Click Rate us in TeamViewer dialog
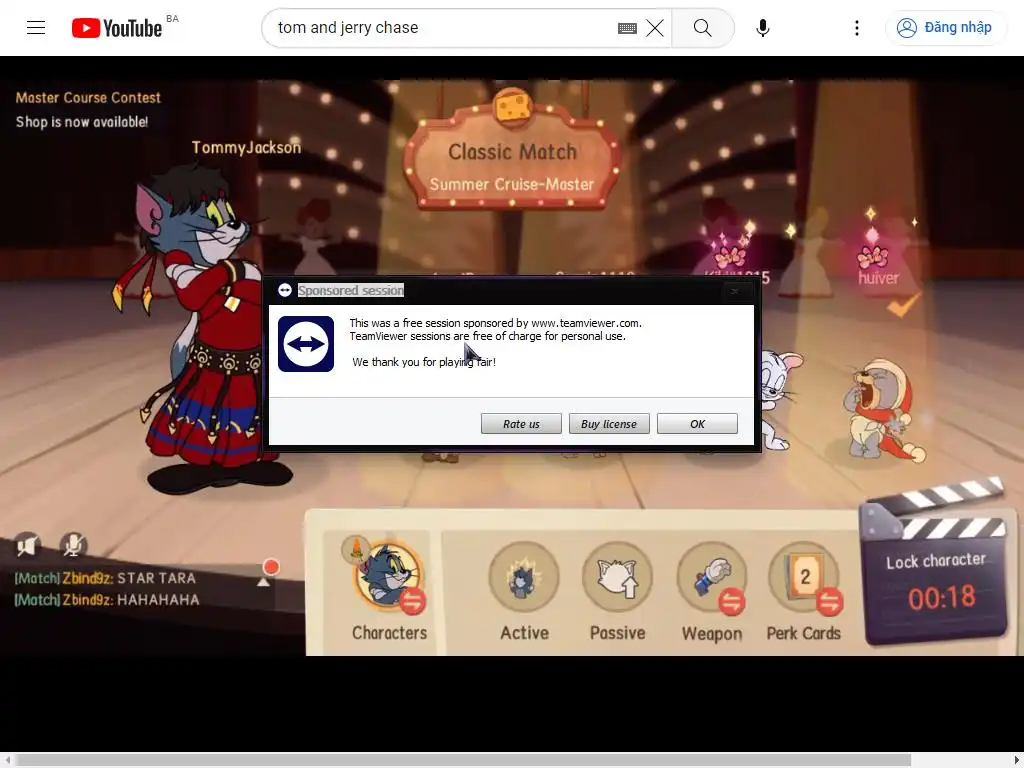This screenshot has width=1024, height=768. click(521, 424)
